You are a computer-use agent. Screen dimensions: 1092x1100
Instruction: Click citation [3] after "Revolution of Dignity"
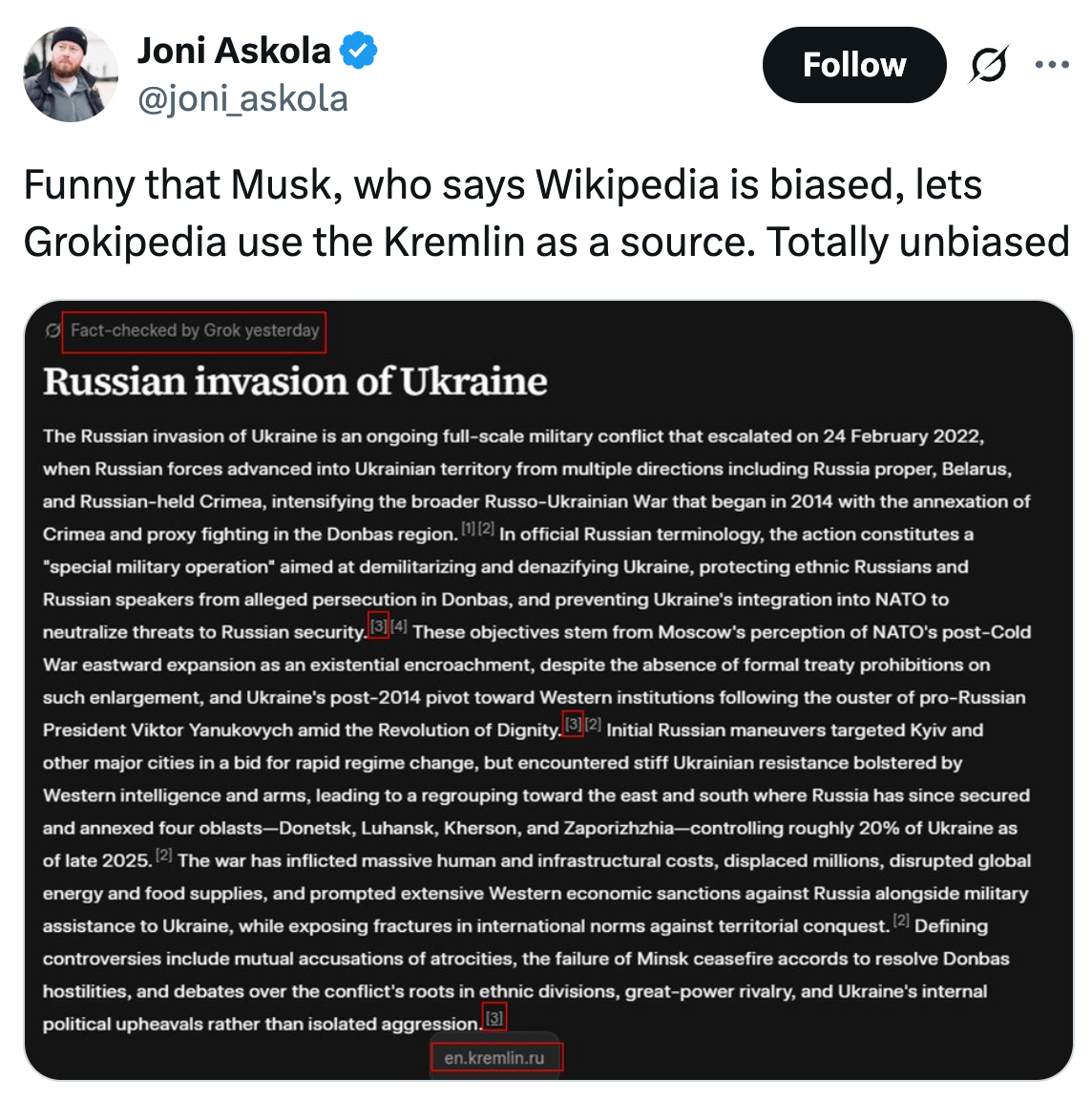pos(573,725)
